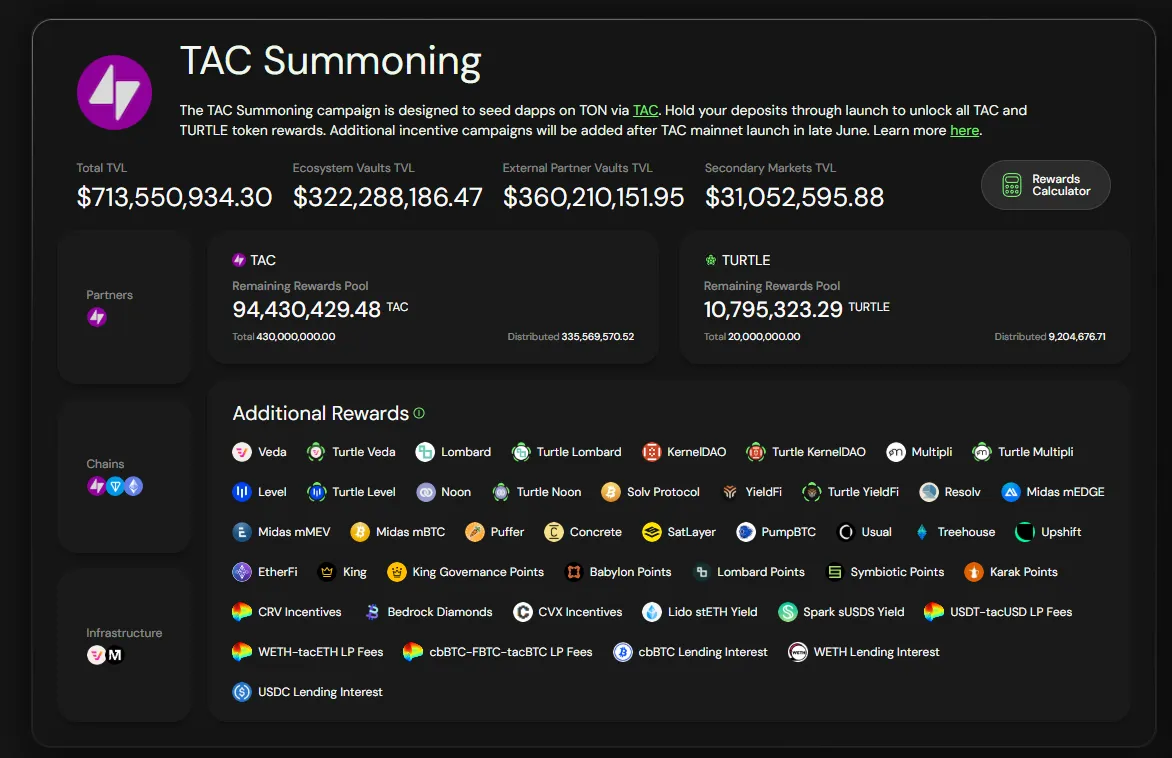The height and width of the screenshot is (758, 1172).
Task: Click the TON chain icon under Chains
Action: (x=115, y=486)
